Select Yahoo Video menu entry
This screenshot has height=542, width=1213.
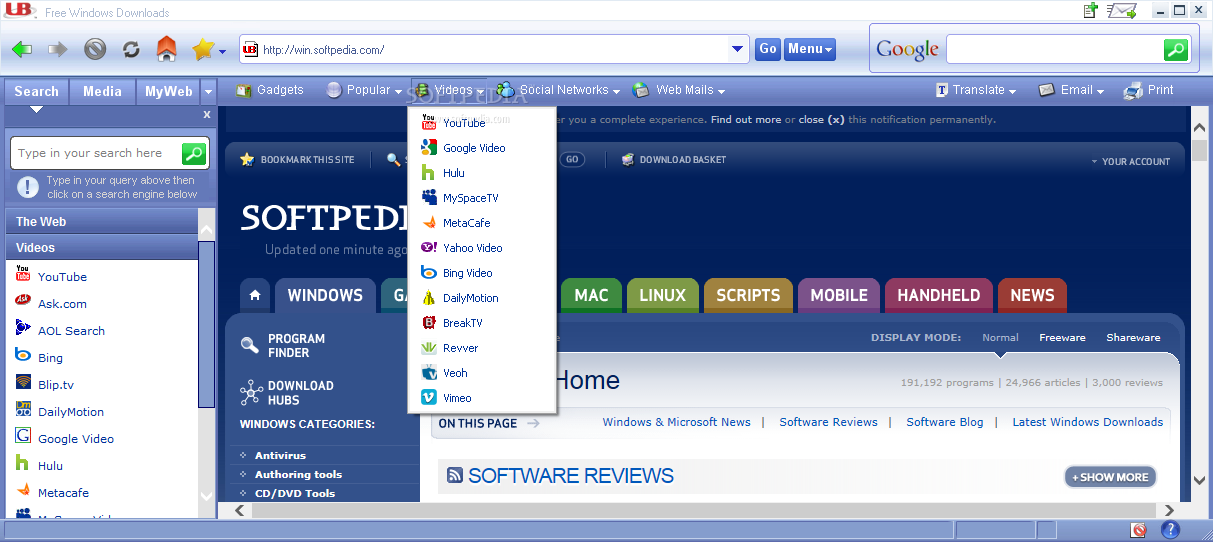click(x=473, y=248)
